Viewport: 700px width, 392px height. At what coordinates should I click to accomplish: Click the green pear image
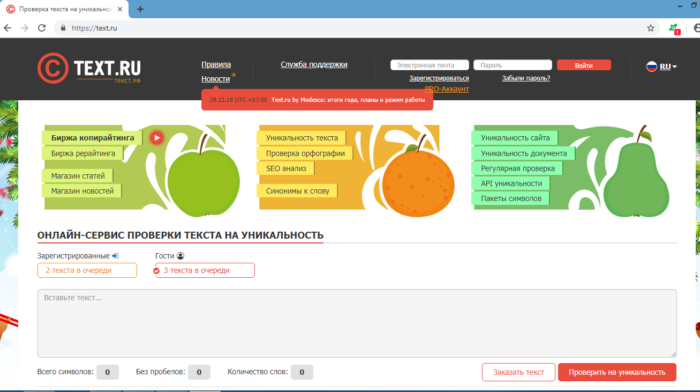coord(637,172)
